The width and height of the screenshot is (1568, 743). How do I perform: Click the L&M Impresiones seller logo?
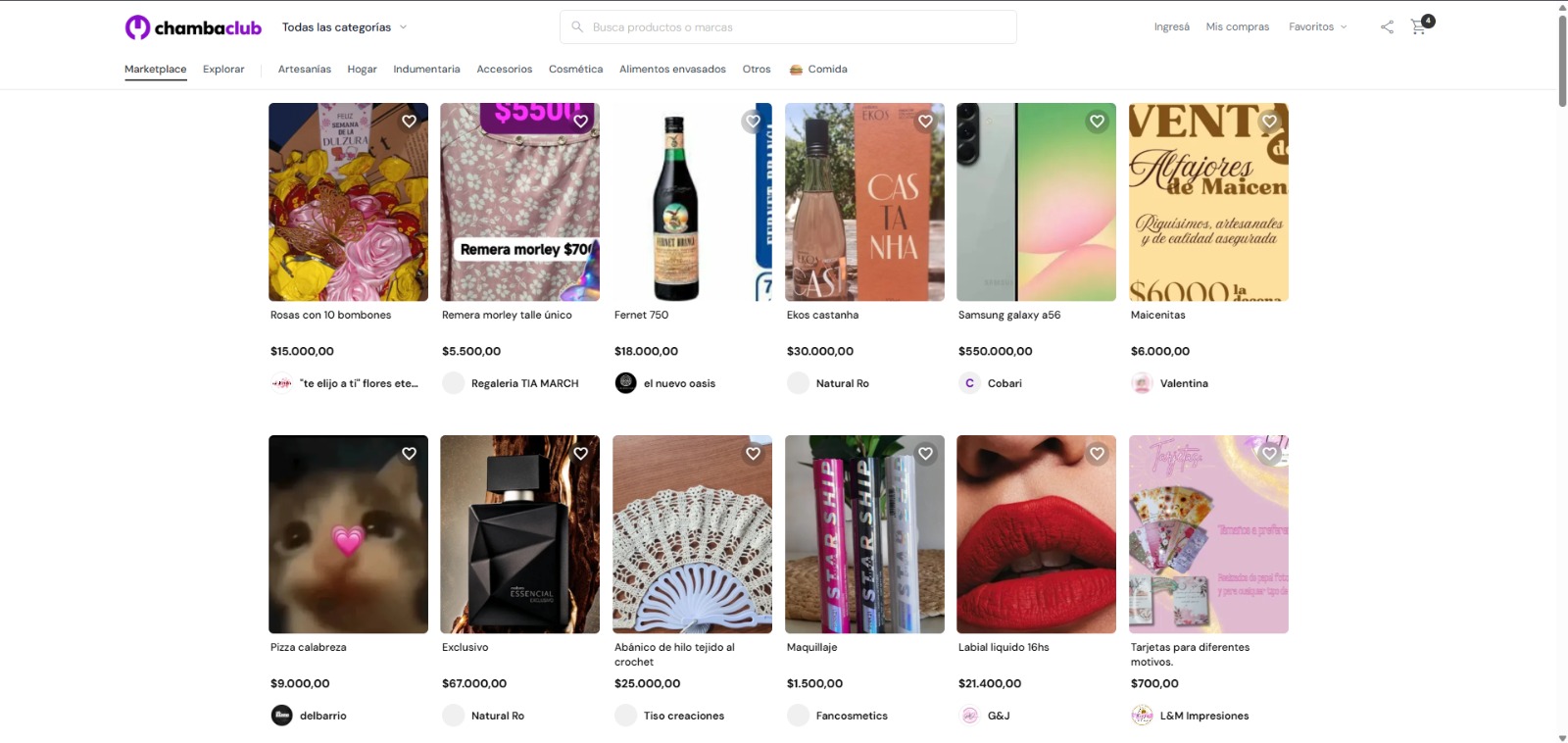1142,716
